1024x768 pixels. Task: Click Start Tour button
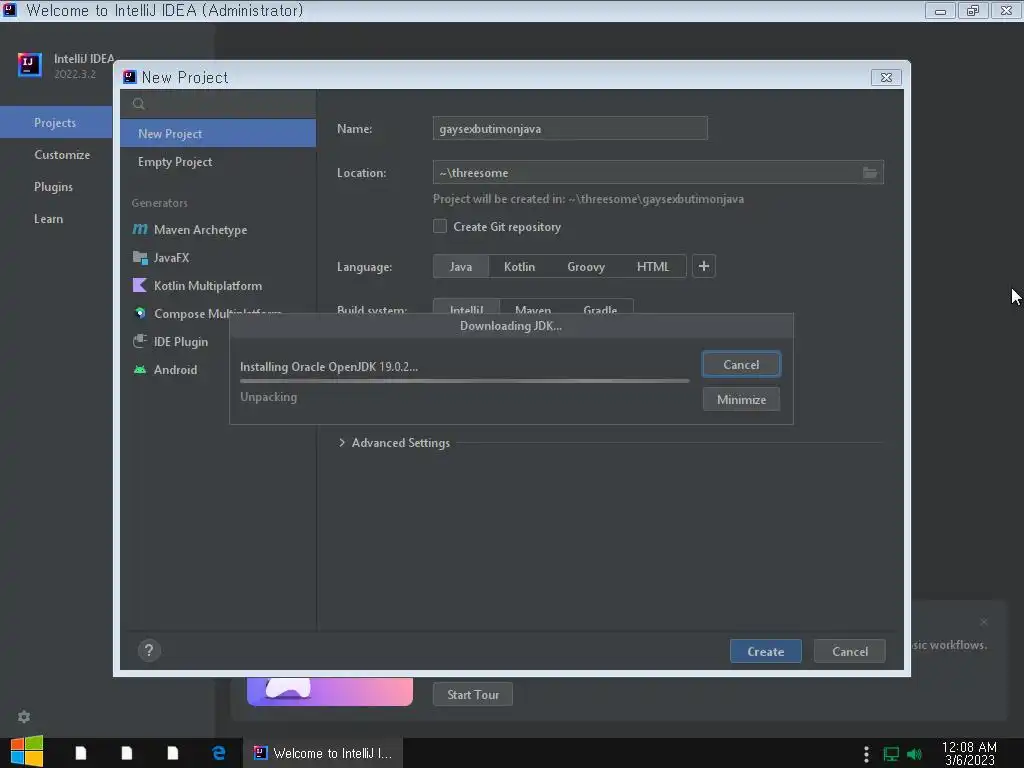473,694
